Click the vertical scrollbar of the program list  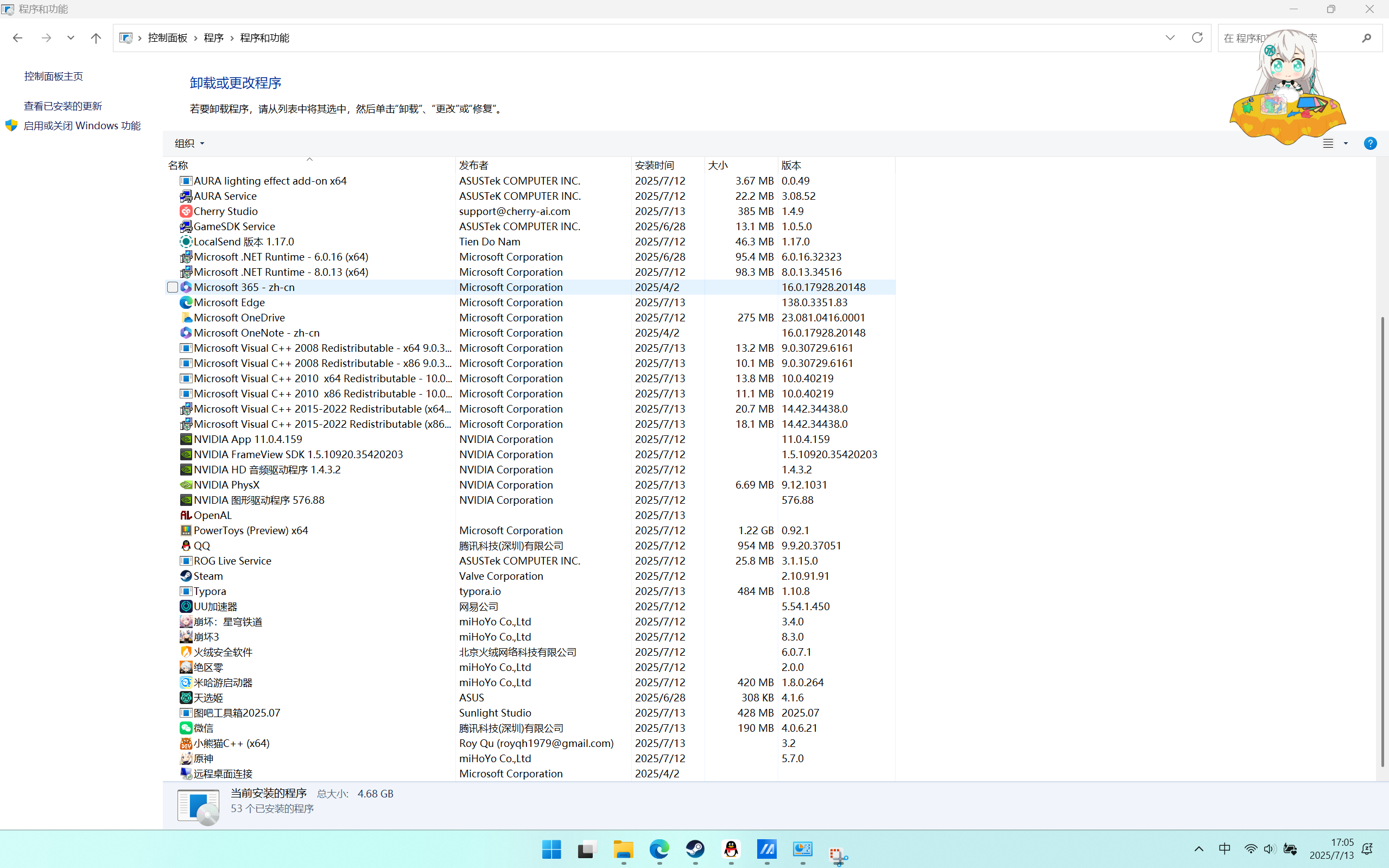click(x=1382, y=541)
